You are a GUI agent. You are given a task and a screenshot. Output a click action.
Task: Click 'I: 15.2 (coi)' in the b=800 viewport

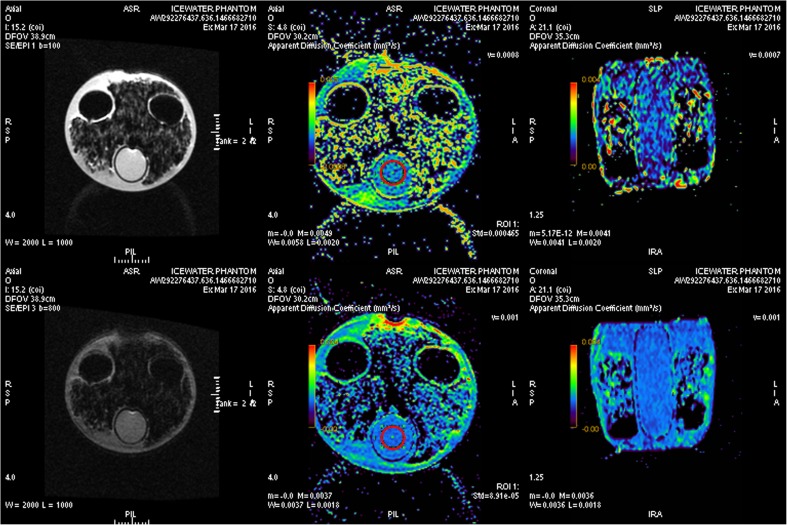pyautogui.click(x=26, y=290)
